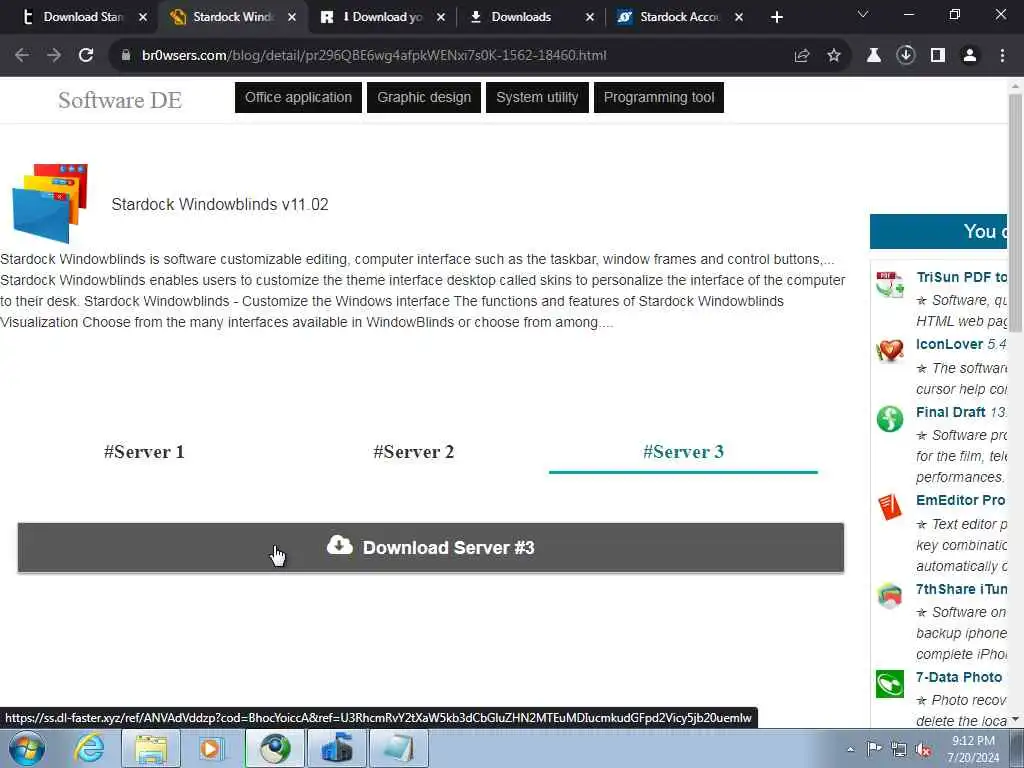Reload the page with the refresh icon
Screen dimensions: 1024x768
tap(86, 56)
